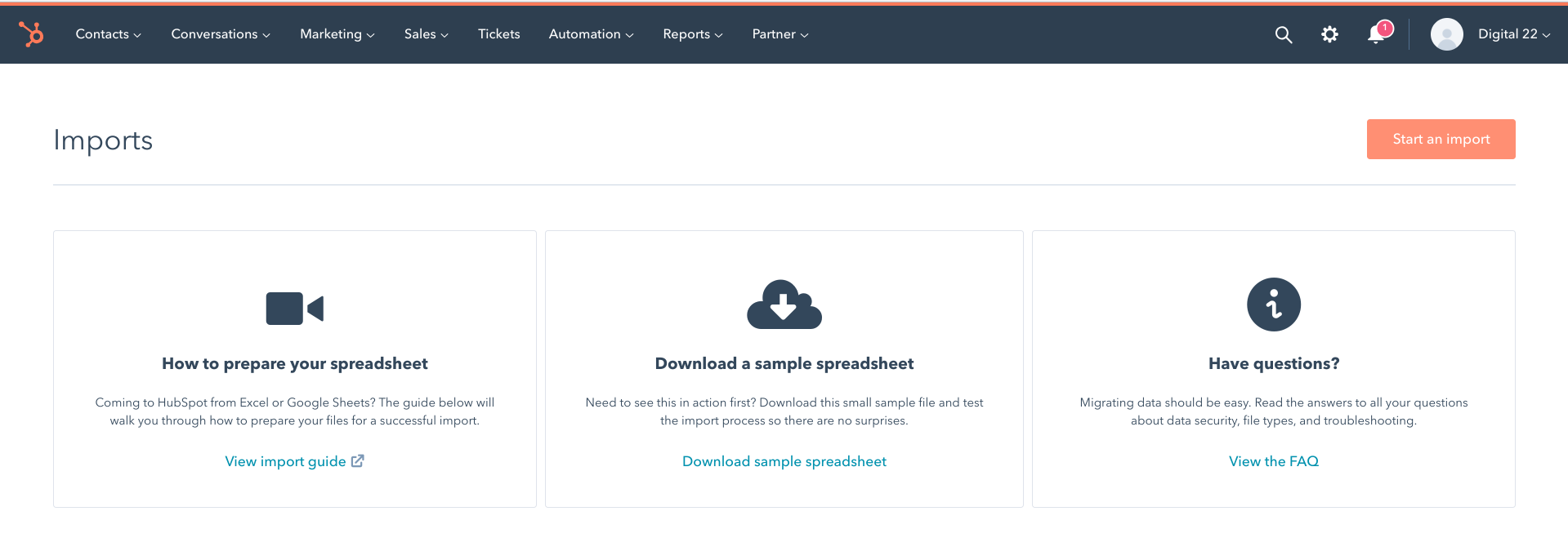The width and height of the screenshot is (1568, 538).
Task: Open settings via the gear icon
Action: [1329, 34]
